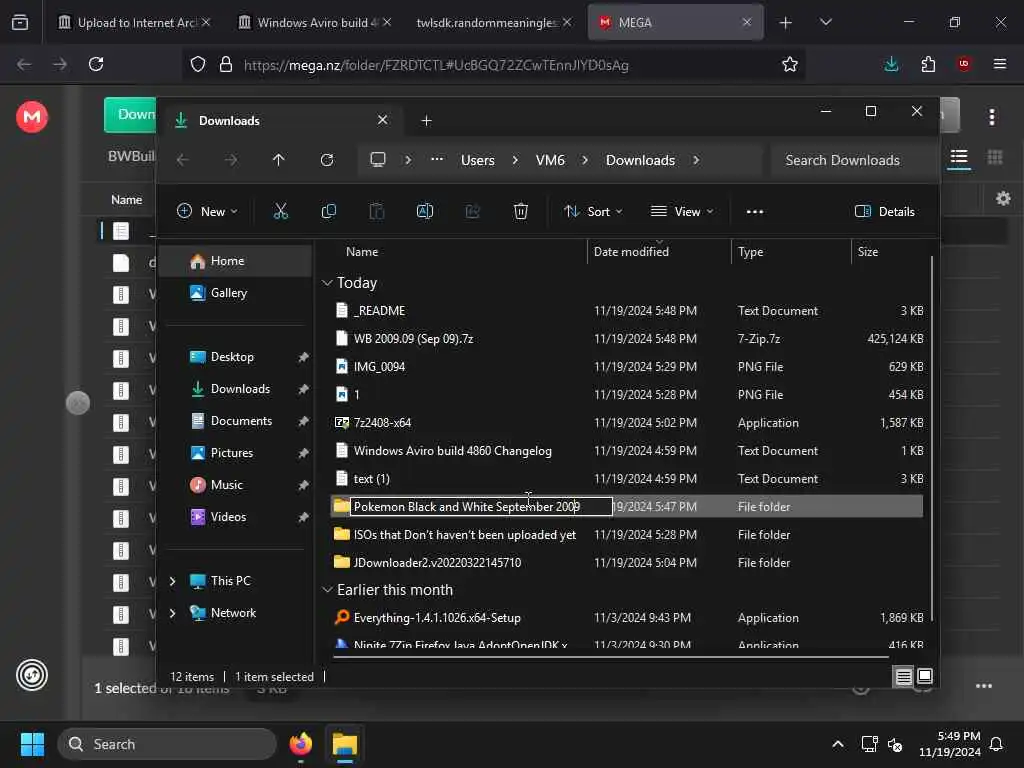Viewport: 1024px width, 768px height.
Task: Open the See more three-dots toolbar menu
Action: point(755,212)
